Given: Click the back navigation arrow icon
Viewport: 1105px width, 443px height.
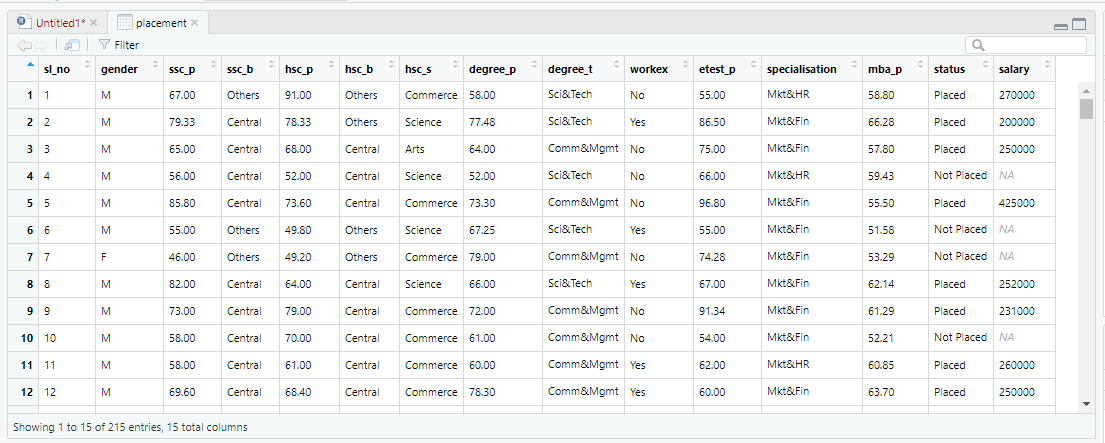Looking at the screenshot, I should 24,45.
